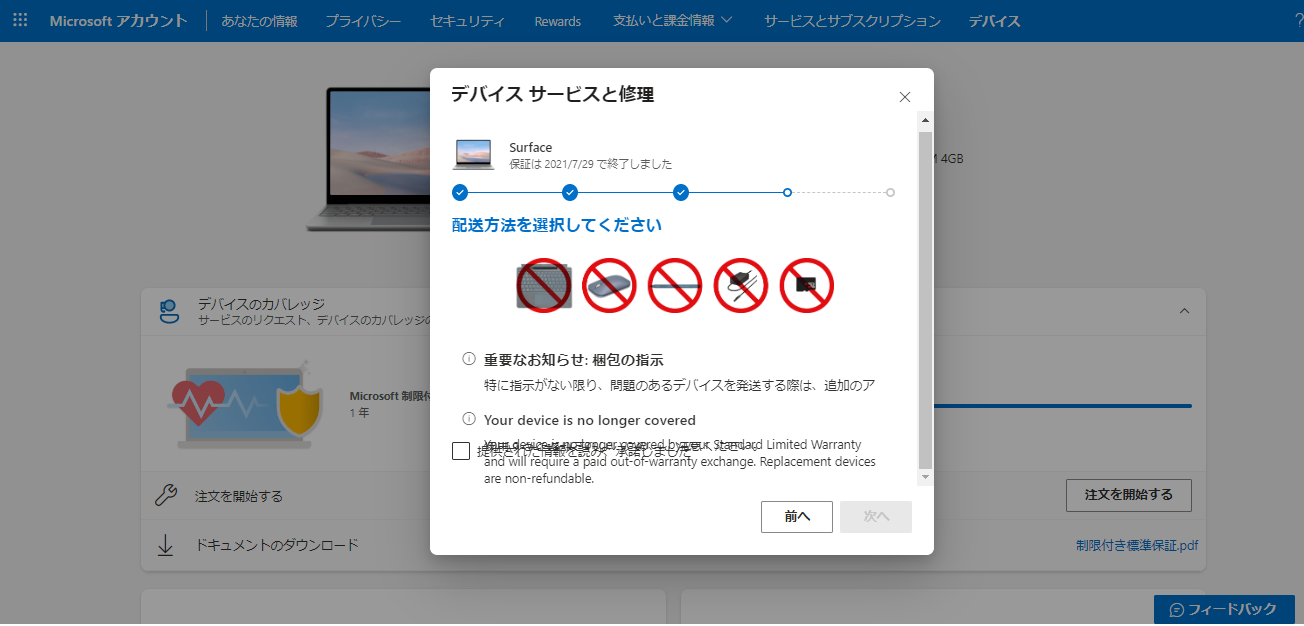Click the background 注文を開始する button

1129,495
